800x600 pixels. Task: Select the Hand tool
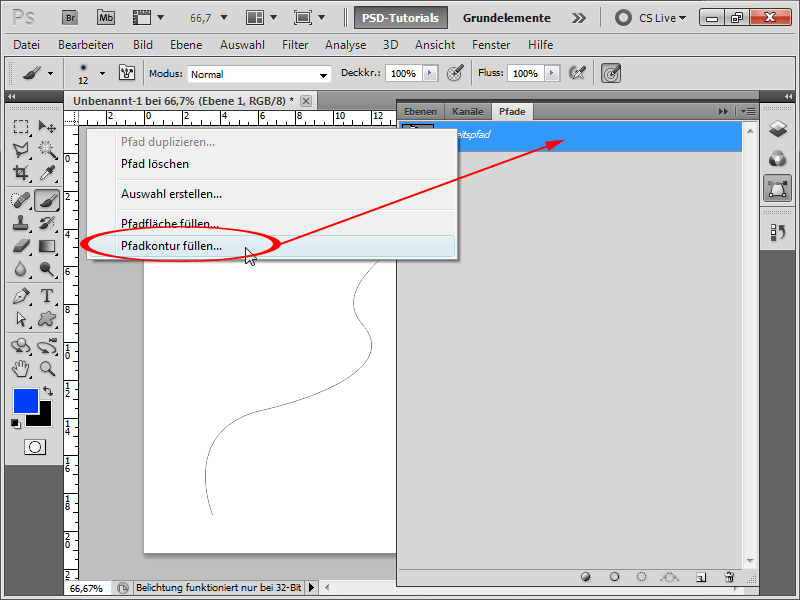coord(21,369)
